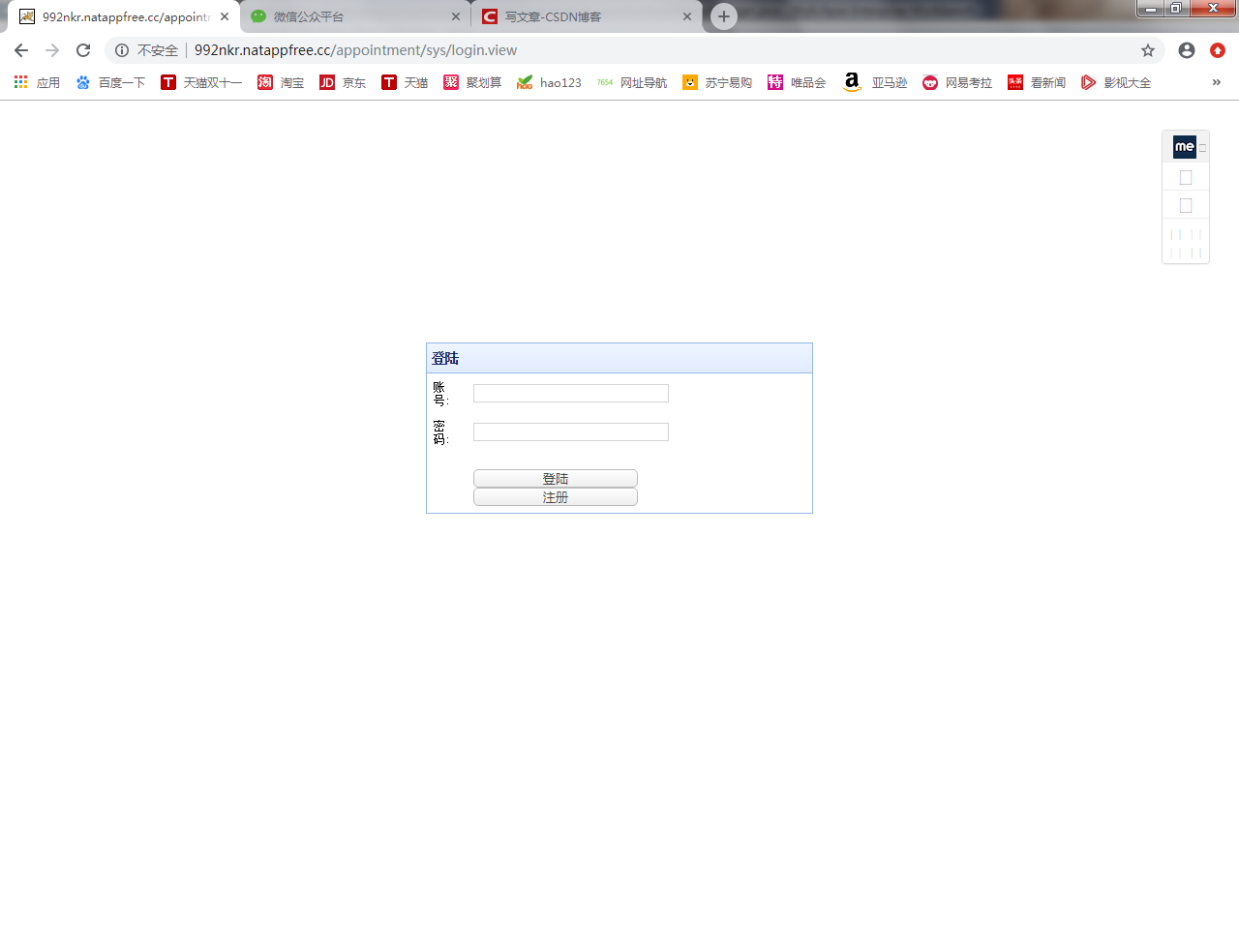
Task: Click the second square in the side widget
Action: tap(1186, 206)
